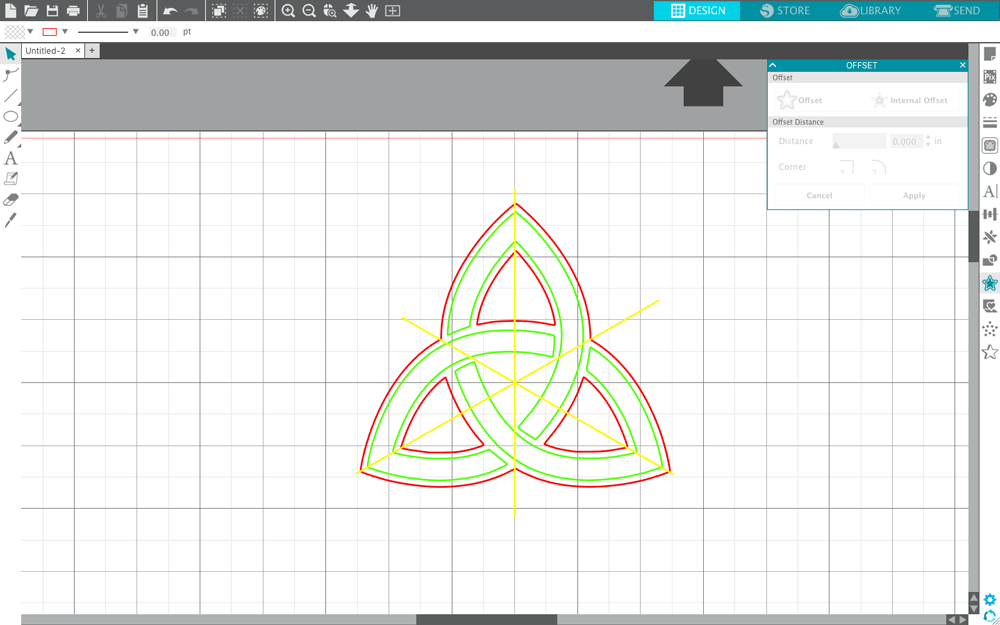This screenshot has height=625, width=1000.
Task: Click the transparent fill swatch
Action: (x=15, y=31)
